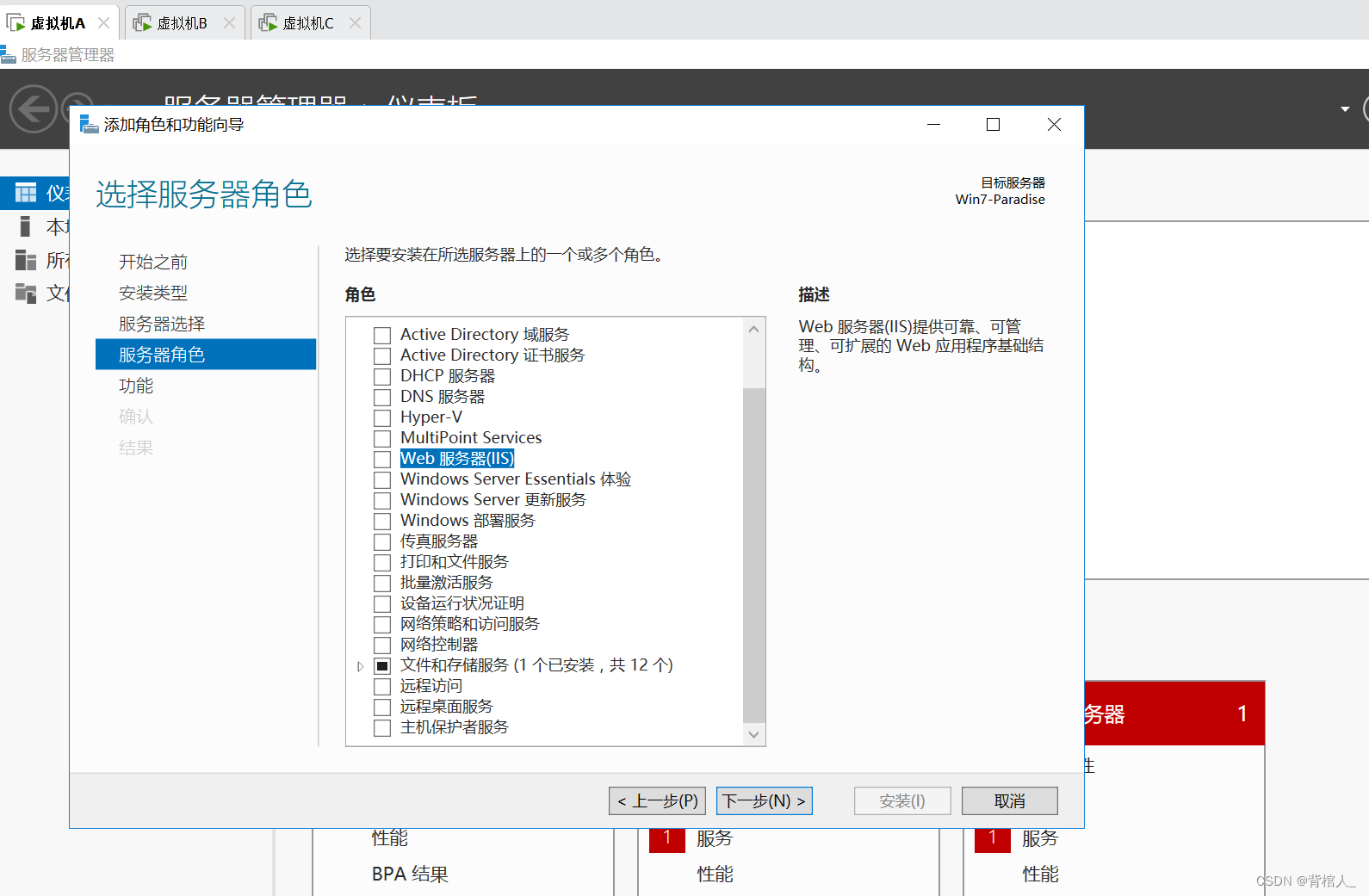Click the 上一步(P) button
The image size is (1369, 896).
pos(657,800)
